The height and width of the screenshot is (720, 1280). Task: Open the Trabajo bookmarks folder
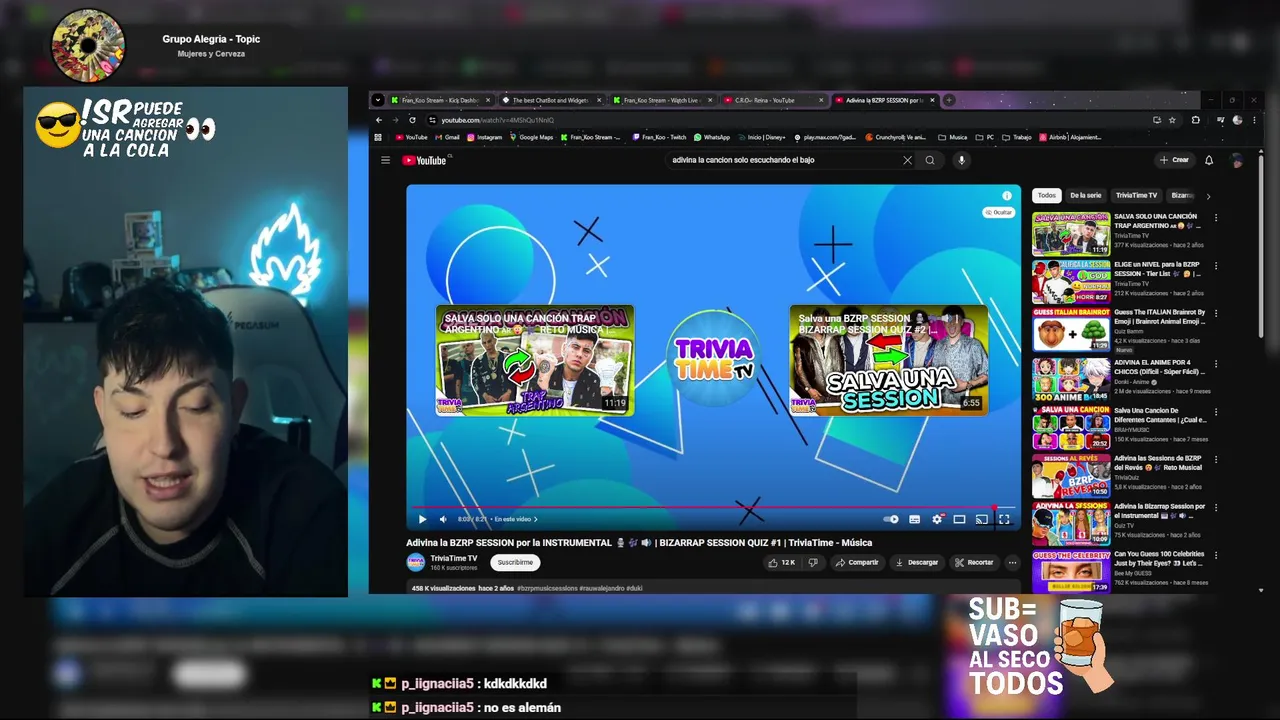pos(1017,137)
